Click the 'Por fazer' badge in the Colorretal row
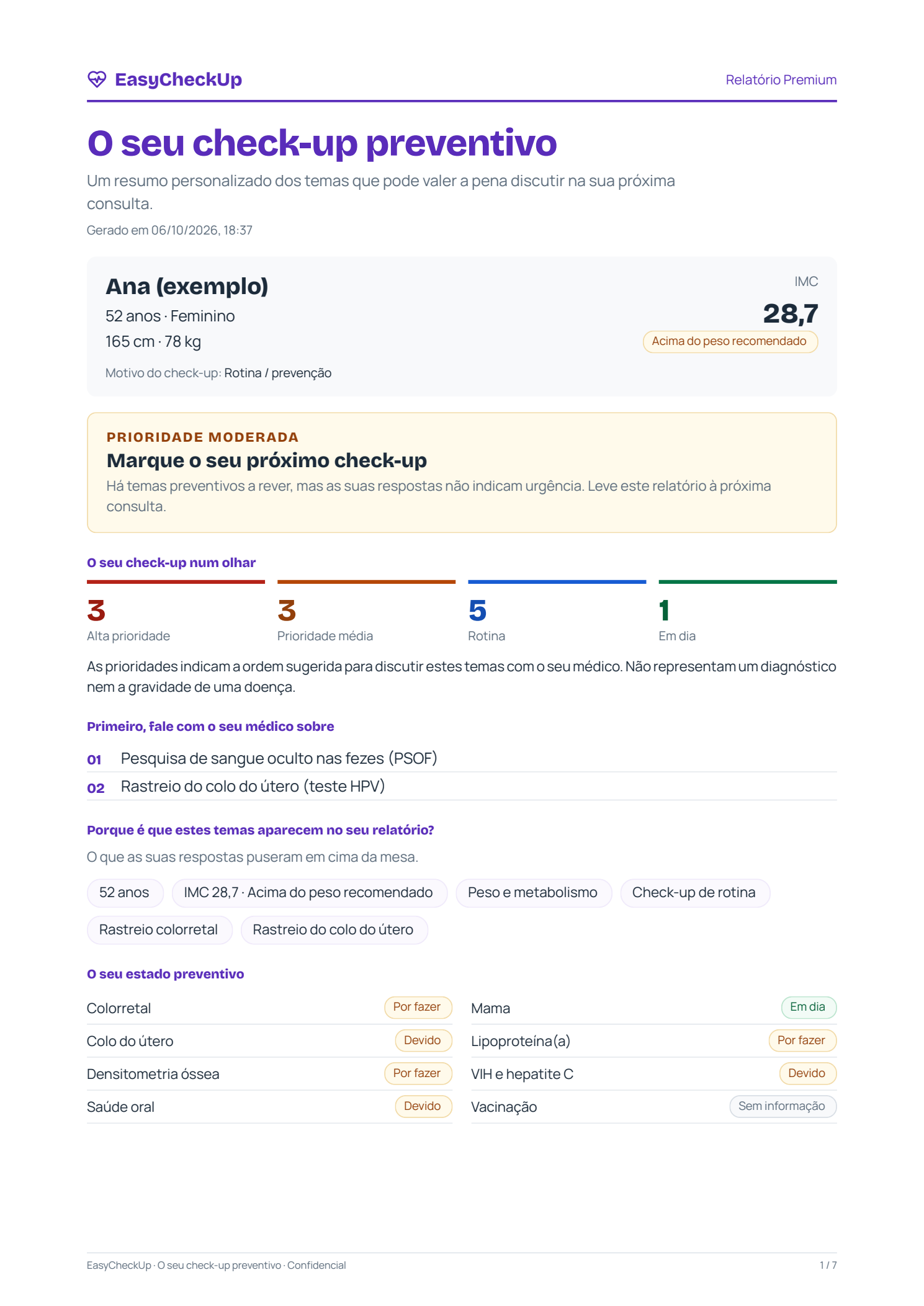 418,1007
